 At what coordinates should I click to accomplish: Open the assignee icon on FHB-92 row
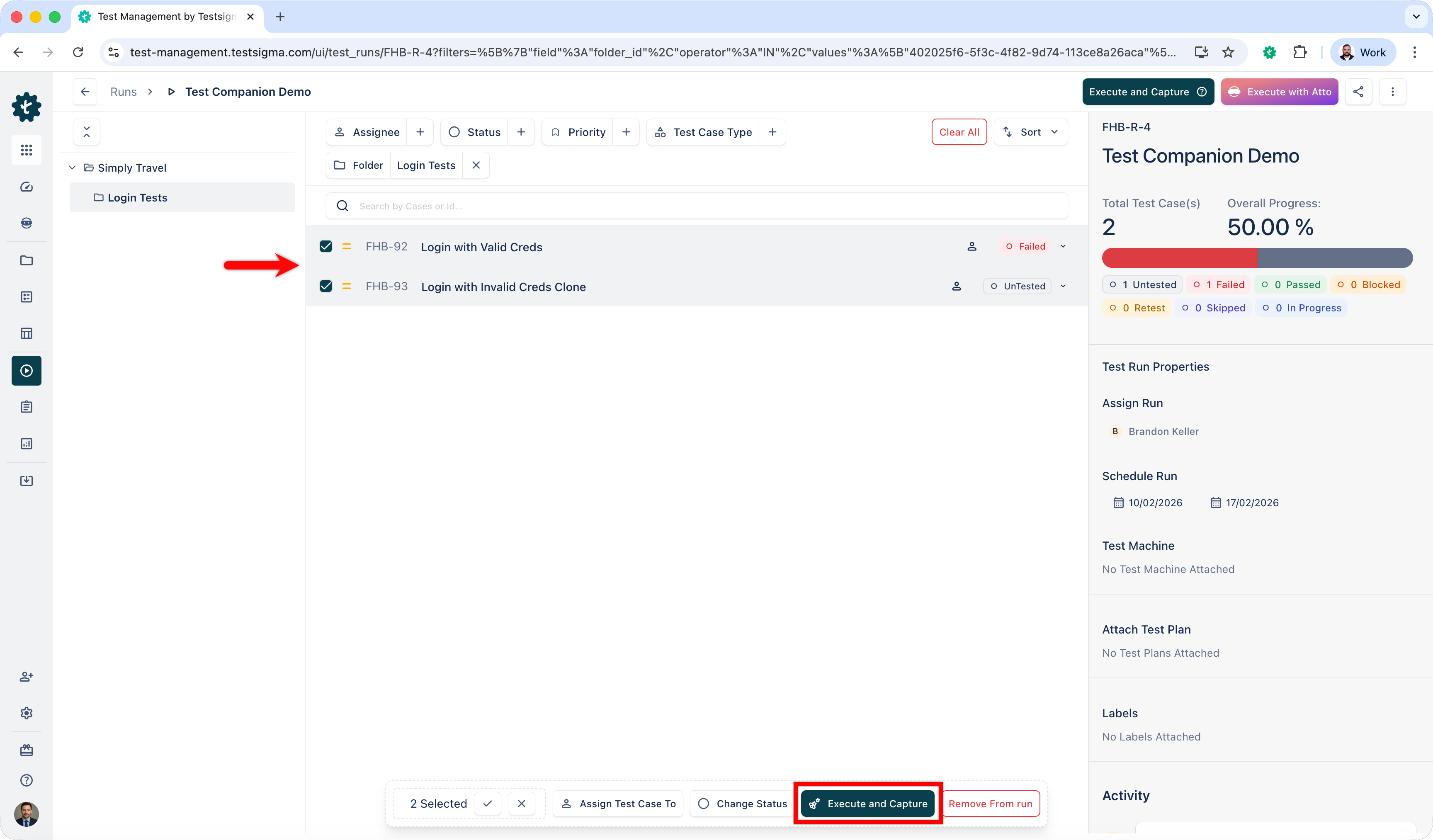tap(972, 246)
